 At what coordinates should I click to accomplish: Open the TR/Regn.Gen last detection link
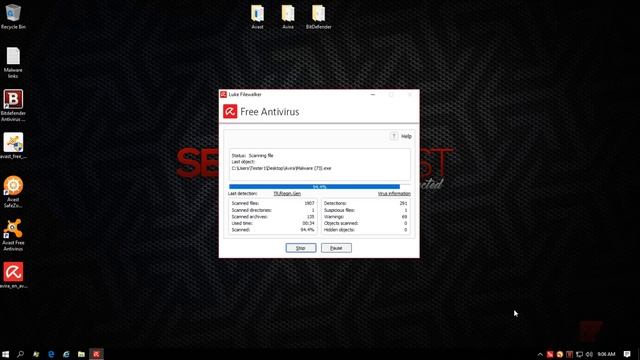click(287, 193)
